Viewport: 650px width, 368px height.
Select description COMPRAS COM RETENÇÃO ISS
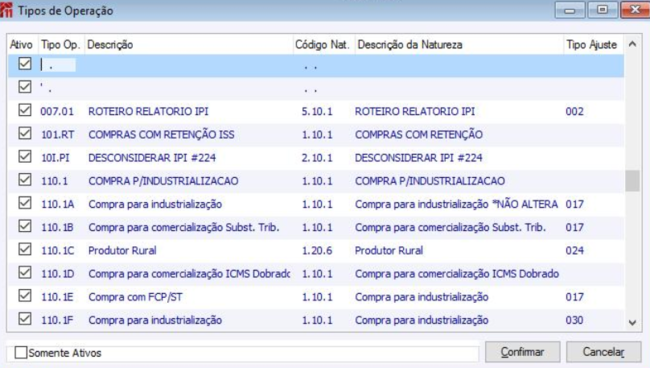pyautogui.click(x=161, y=135)
